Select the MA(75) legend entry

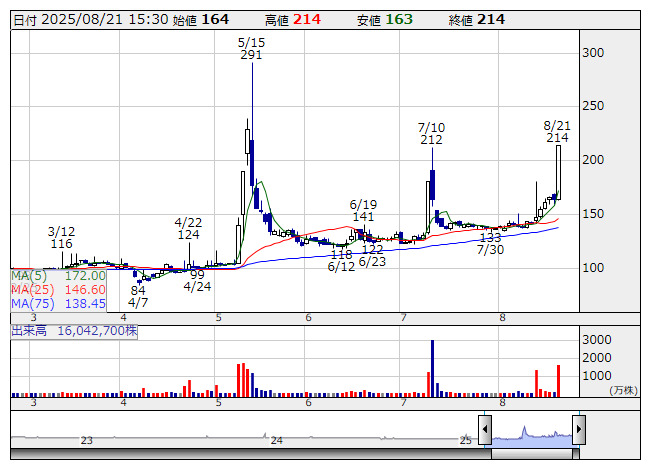[x=58, y=303]
